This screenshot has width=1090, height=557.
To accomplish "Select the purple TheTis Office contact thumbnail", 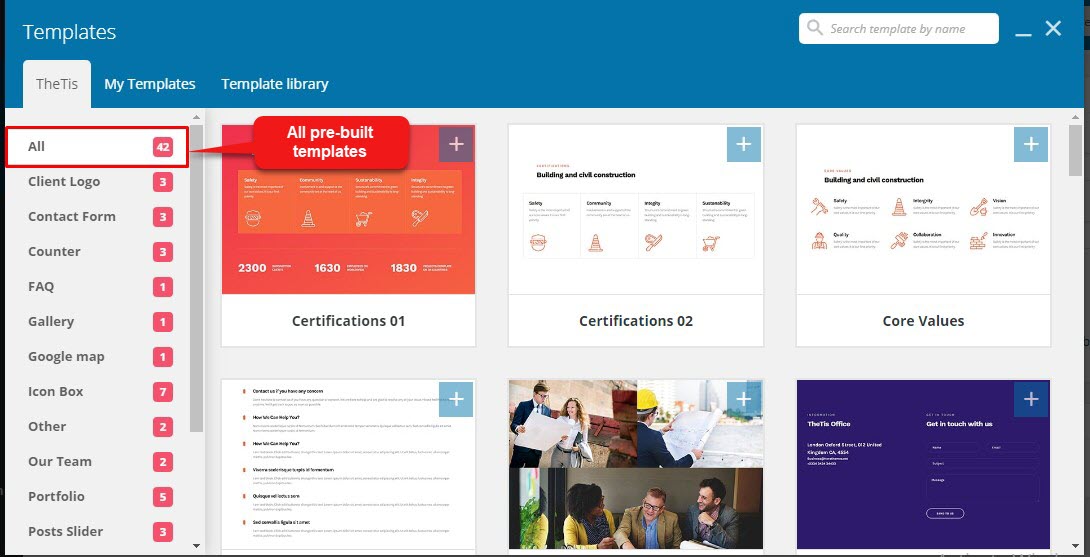I will 923,465.
